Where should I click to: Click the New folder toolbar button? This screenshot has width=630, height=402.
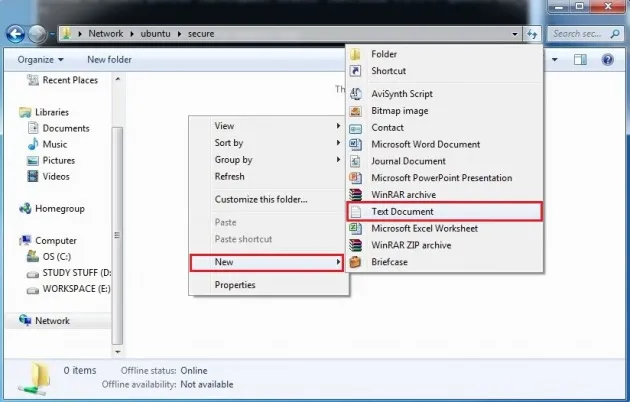(x=108, y=60)
